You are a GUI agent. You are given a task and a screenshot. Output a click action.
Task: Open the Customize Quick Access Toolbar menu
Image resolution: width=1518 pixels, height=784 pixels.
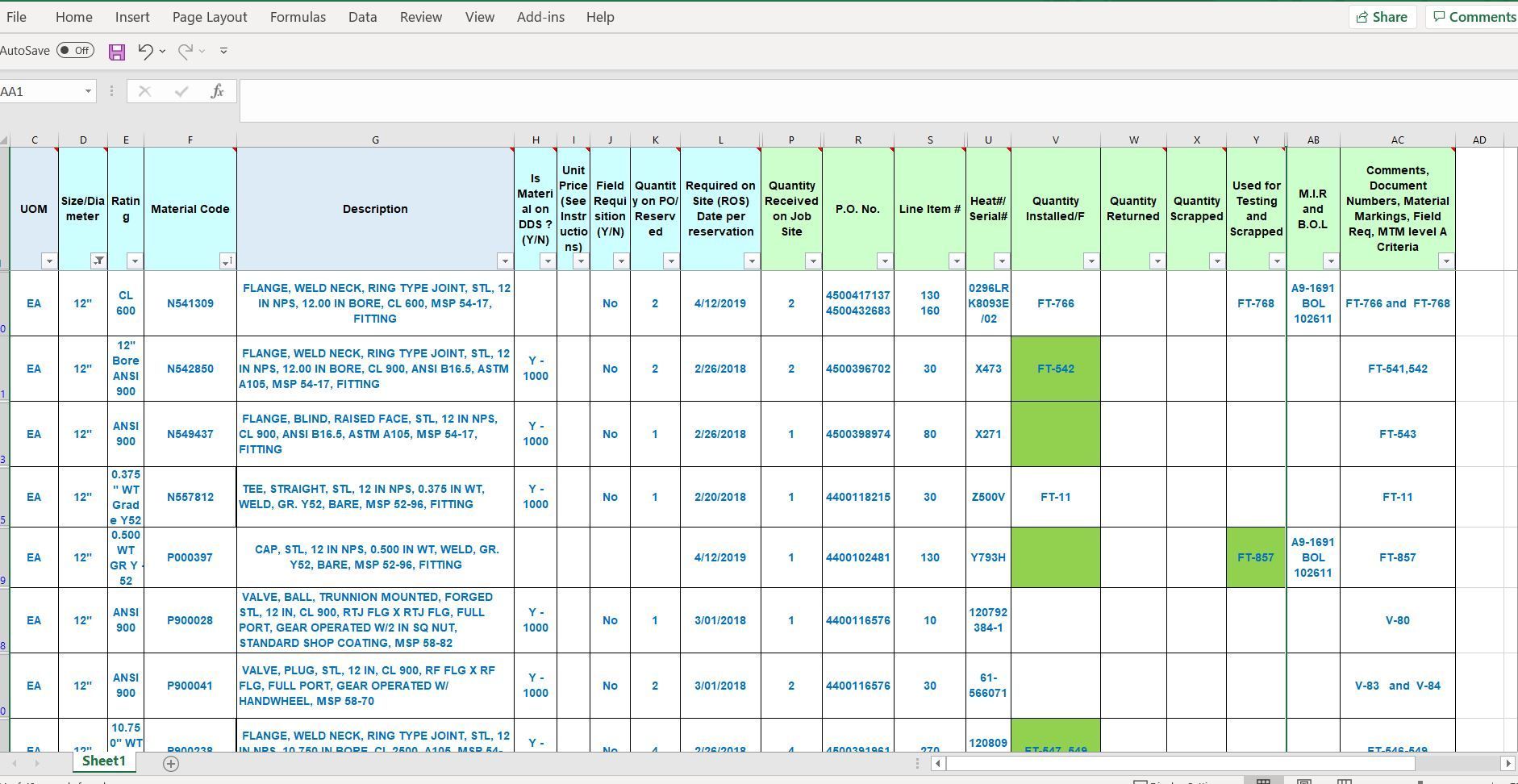(x=223, y=51)
